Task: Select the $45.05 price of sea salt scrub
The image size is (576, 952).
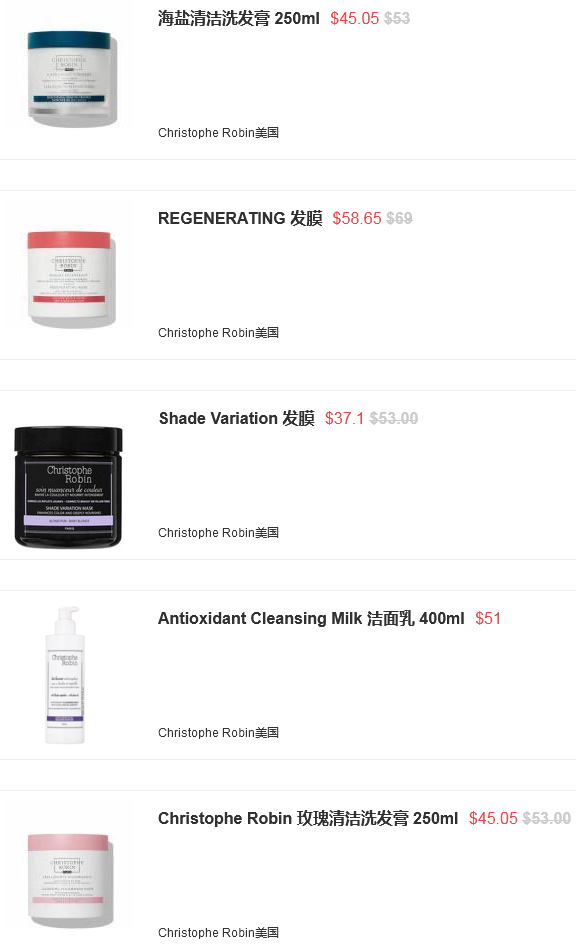Action: 354,18
